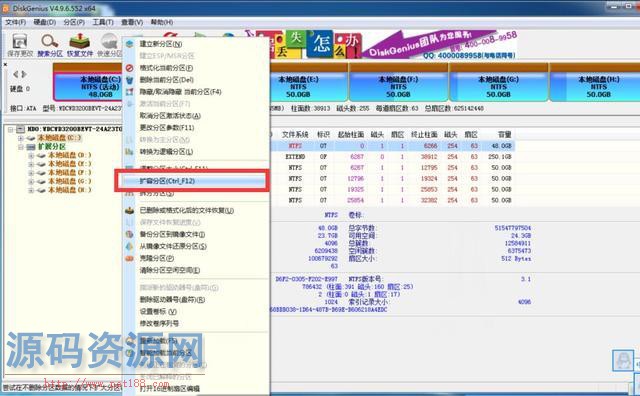The image size is (640, 396).
Task: Click the Save Changes (保存更改) toolbar icon
Action: (x=20, y=44)
